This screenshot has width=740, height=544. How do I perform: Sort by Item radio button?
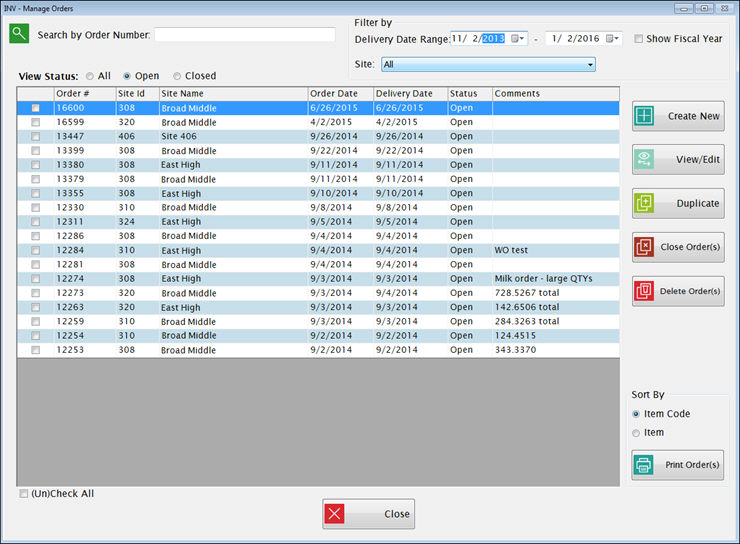(x=637, y=433)
